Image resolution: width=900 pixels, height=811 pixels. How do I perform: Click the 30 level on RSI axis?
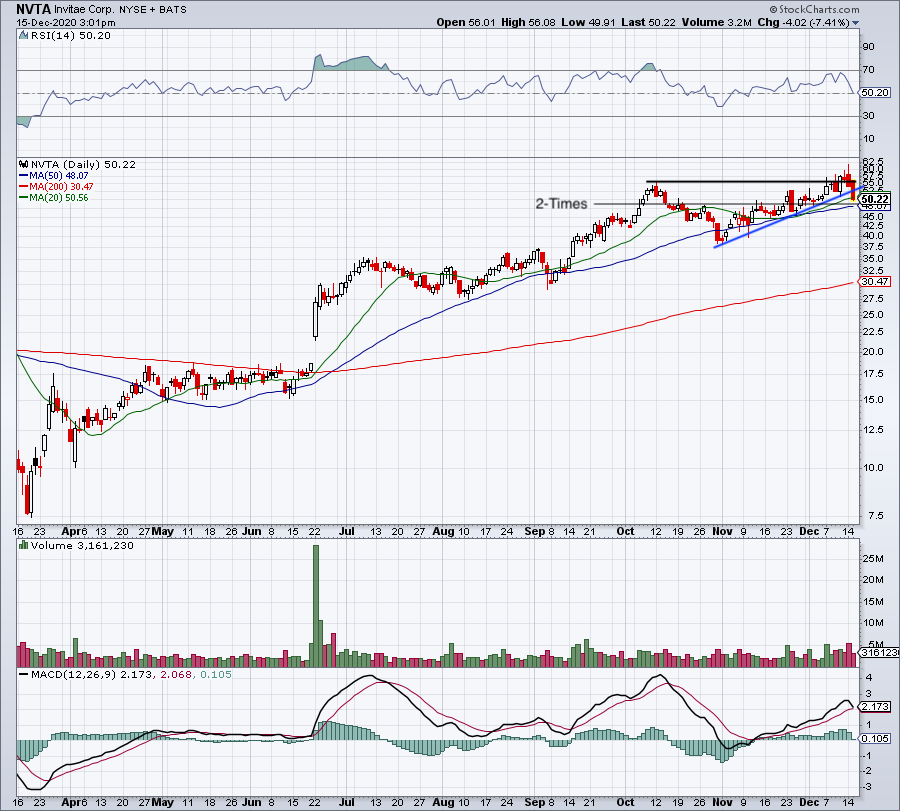pyautogui.click(x=868, y=115)
